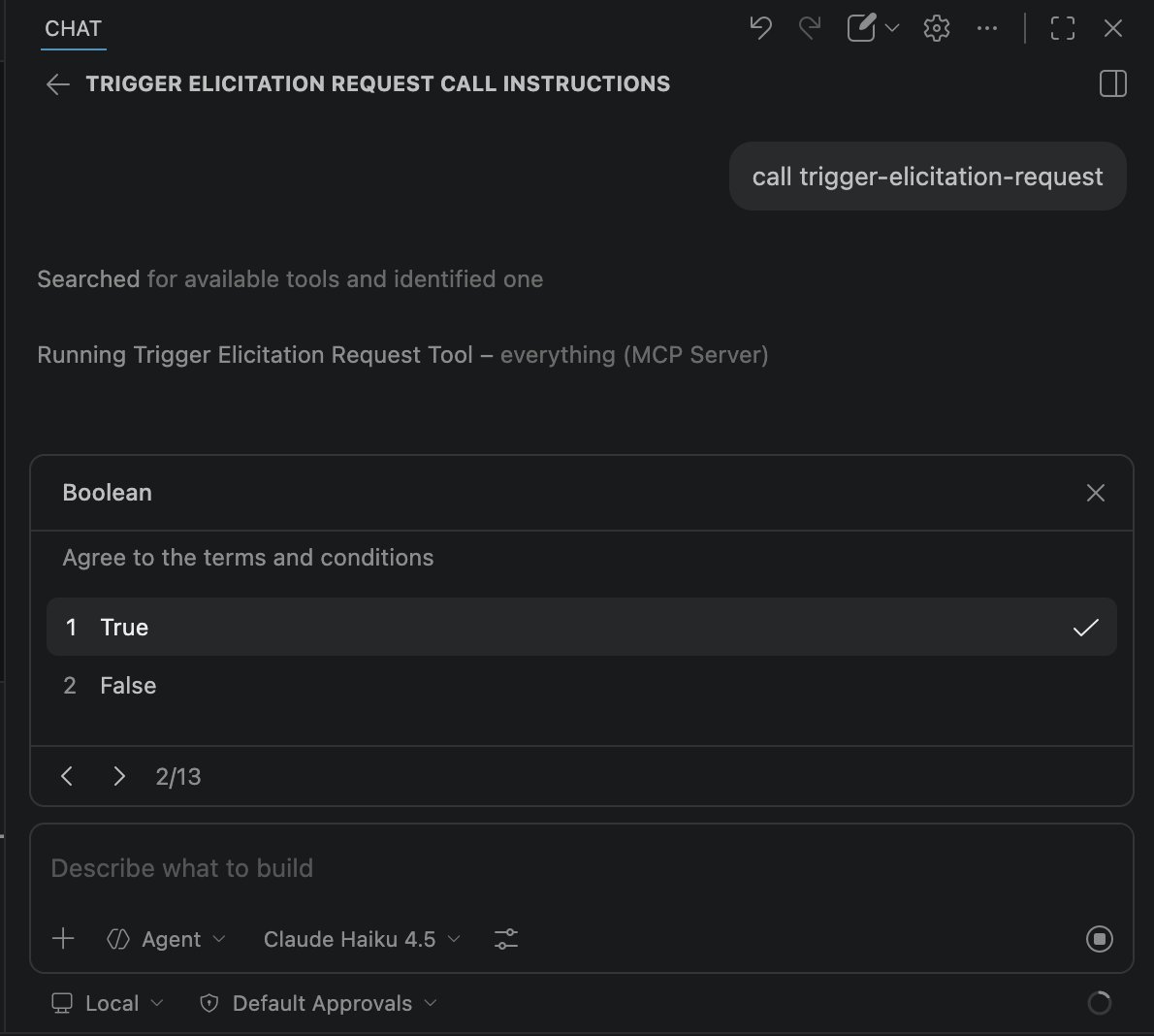The width and height of the screenshot is (1154, 1036).
Task: Redo the last chat request
Action: coord(810,28)
